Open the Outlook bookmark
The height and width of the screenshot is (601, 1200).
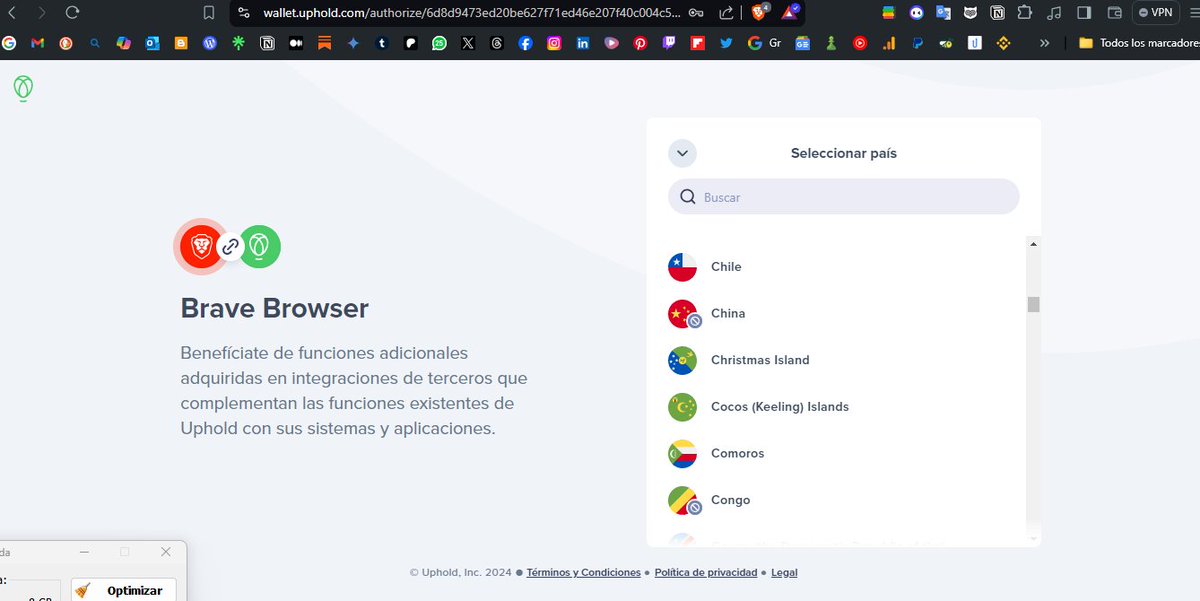152,44
